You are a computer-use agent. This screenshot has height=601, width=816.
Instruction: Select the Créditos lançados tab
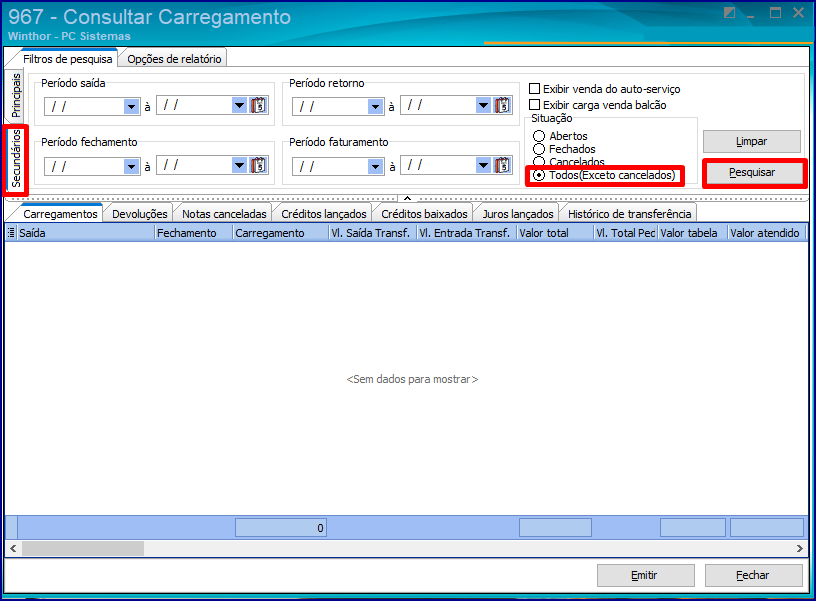324,214
